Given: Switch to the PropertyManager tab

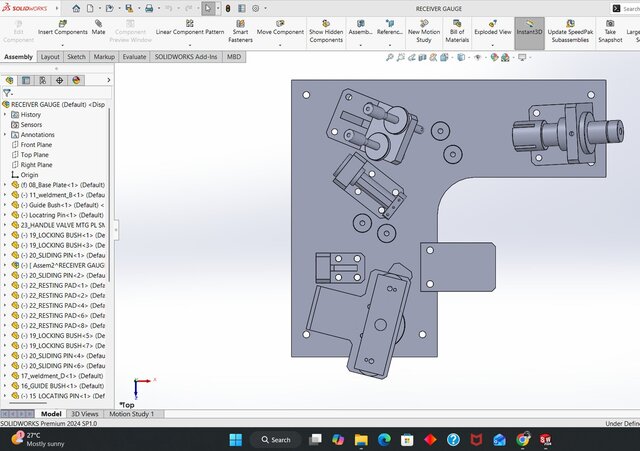Looking at the screenshot, I should [x=26, y=80].
